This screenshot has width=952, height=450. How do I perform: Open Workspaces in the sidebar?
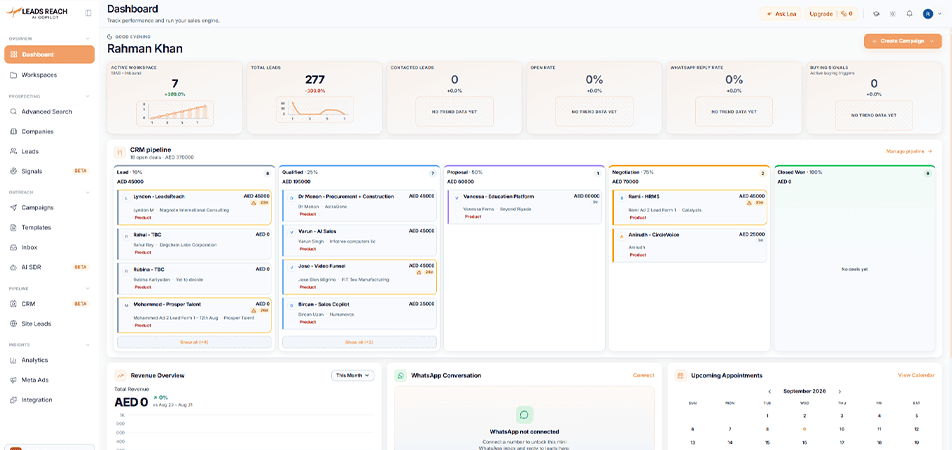click(x=49, y=75)
